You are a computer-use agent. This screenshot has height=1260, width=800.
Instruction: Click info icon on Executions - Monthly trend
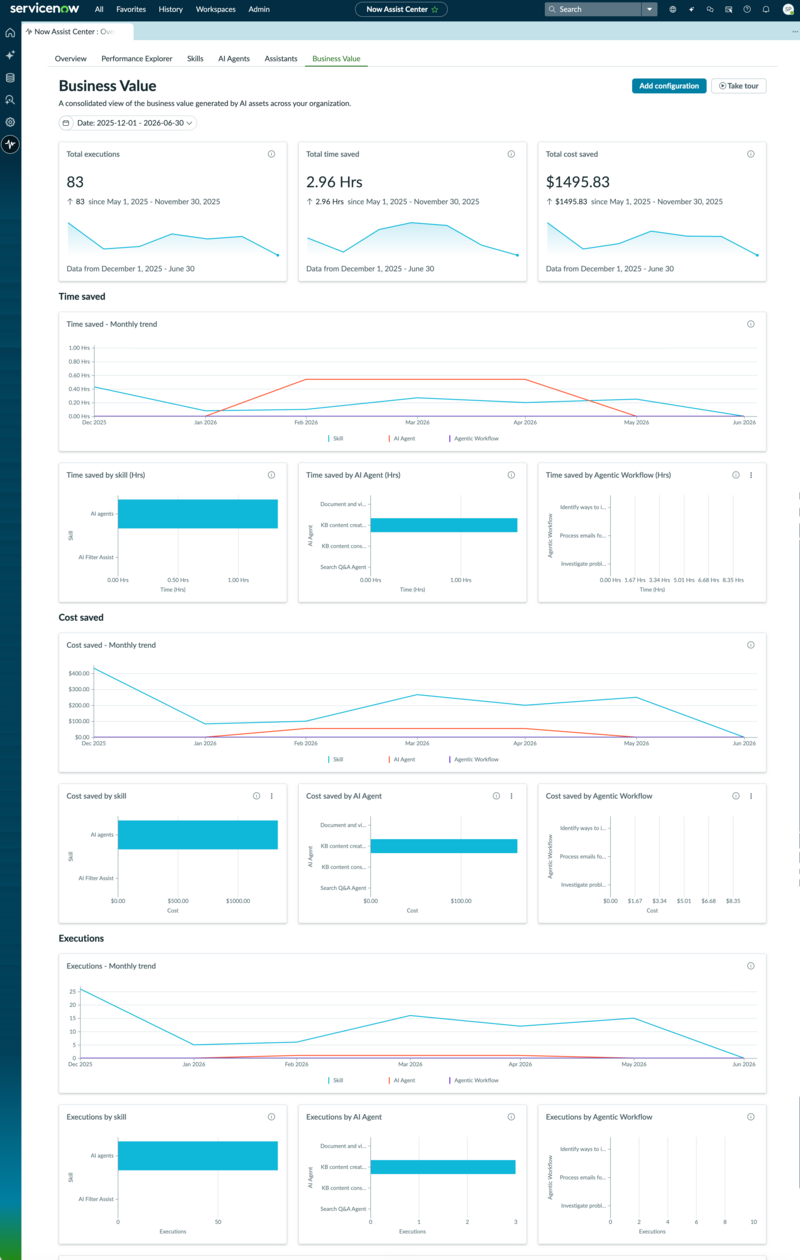751,966
